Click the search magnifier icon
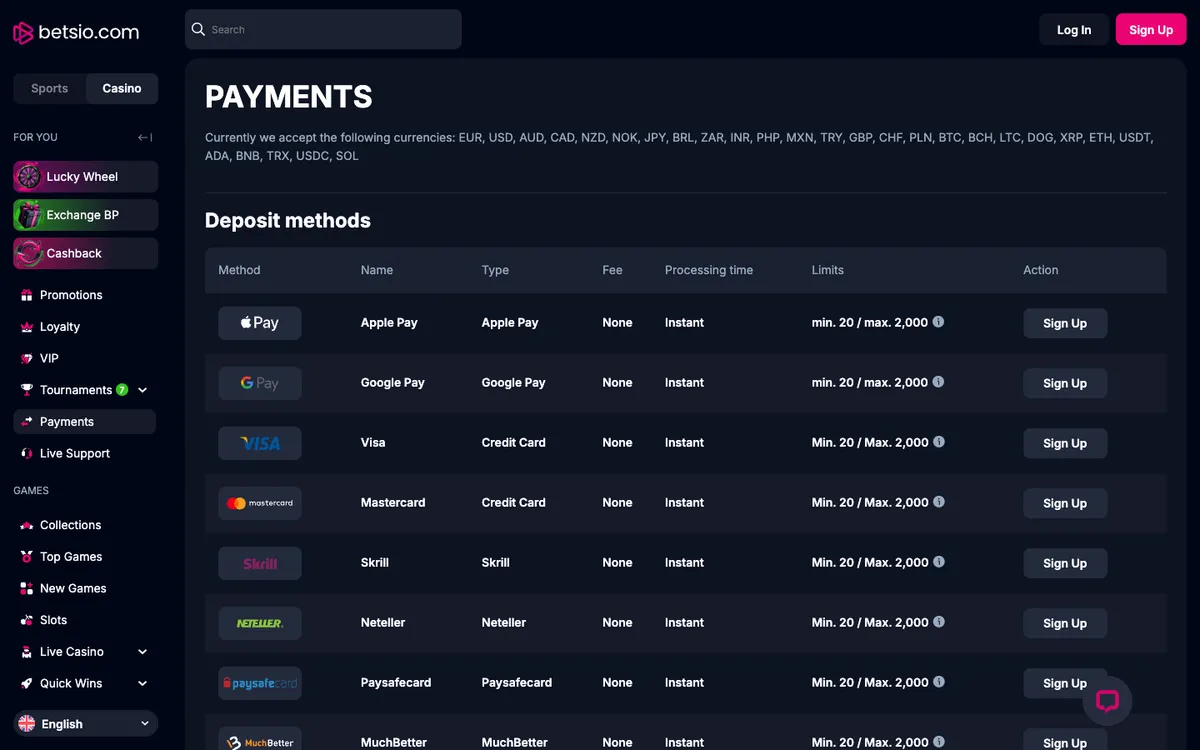The height and width of the screenshot is (750, 1200). coord(198,29)
